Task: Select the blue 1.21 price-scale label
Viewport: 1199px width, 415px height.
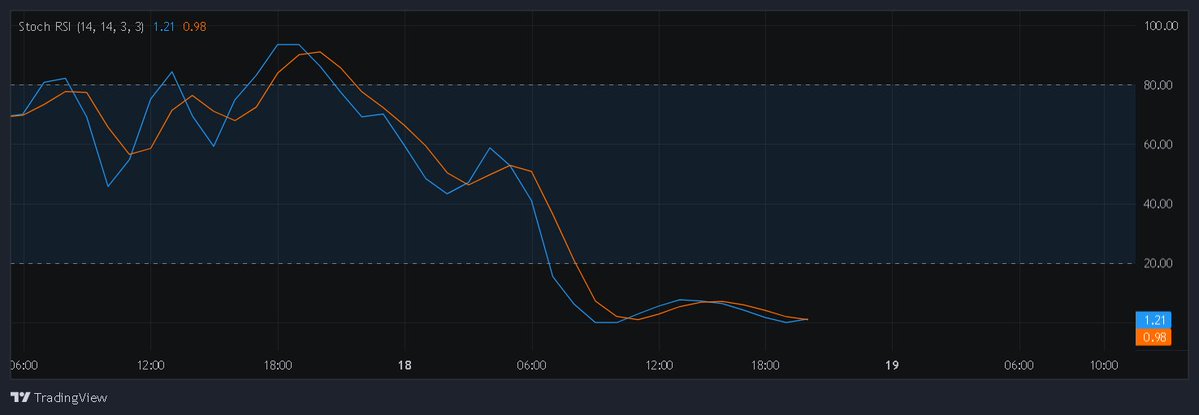Action: pos(1153,320)
